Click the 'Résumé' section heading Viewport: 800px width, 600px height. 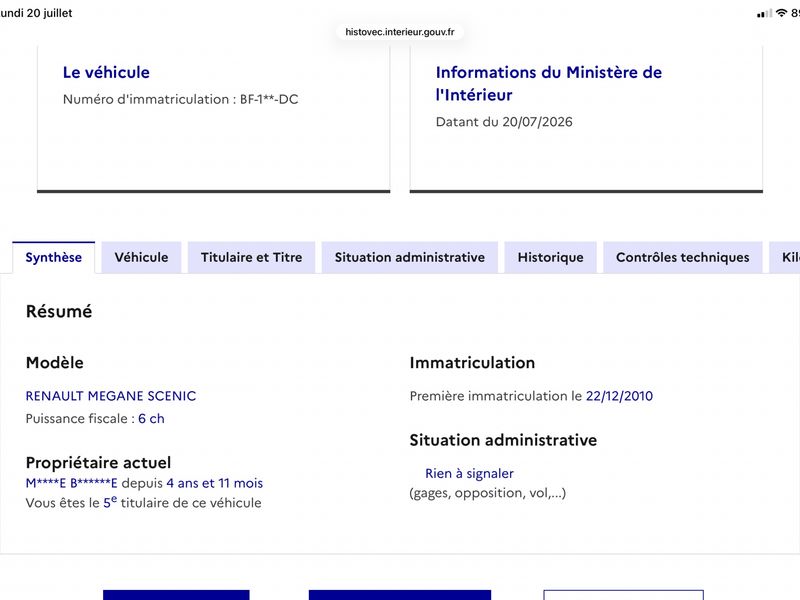[x=59, y=311]
